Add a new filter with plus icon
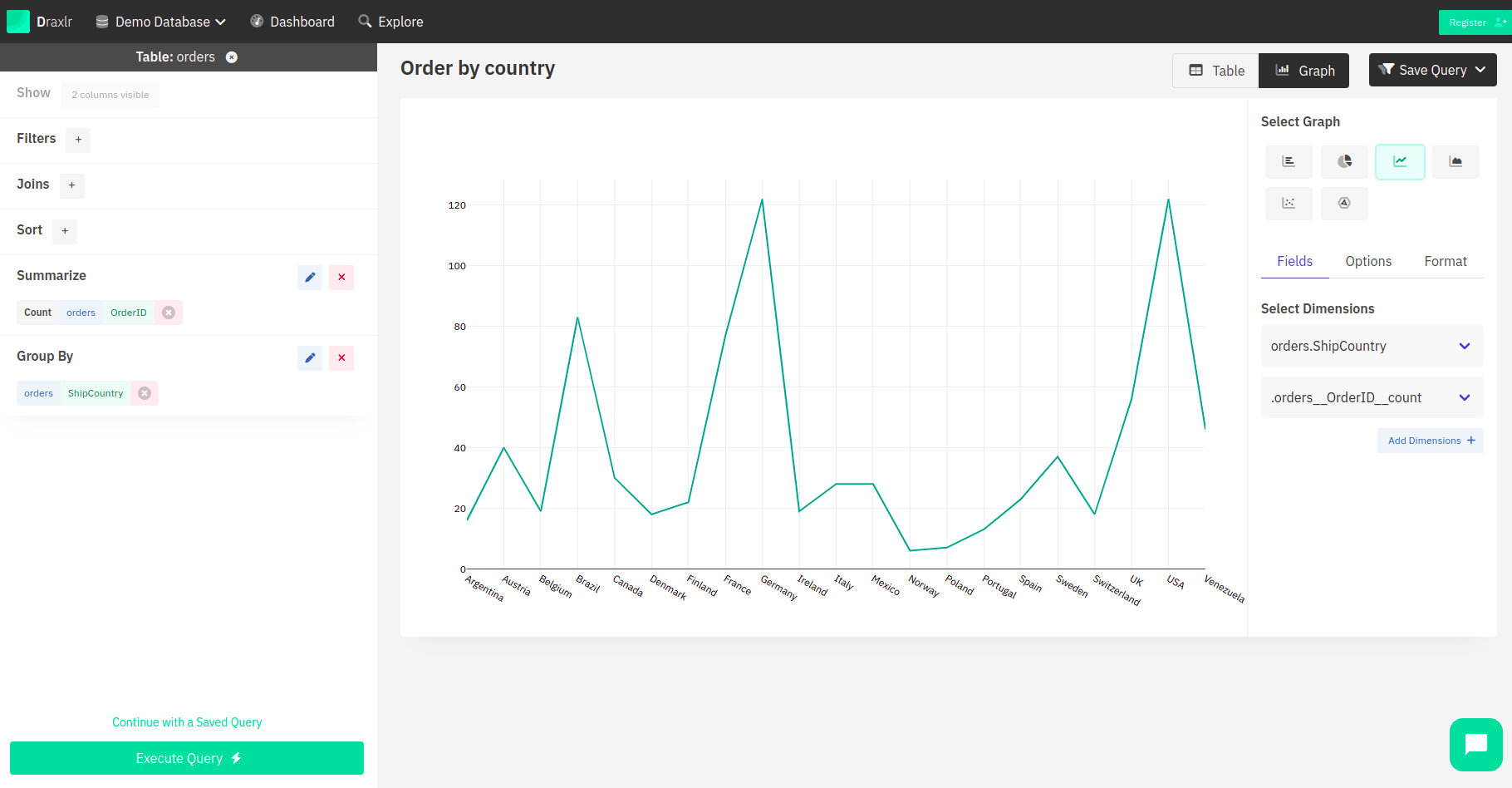The image size is (1512, 788). coord(78,140)
